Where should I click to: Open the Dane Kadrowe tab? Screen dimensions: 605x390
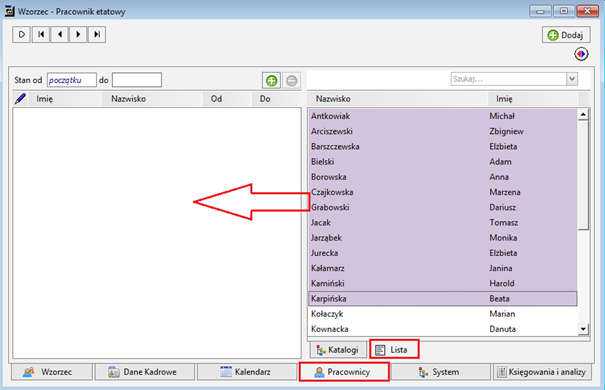tap(145, 372)
